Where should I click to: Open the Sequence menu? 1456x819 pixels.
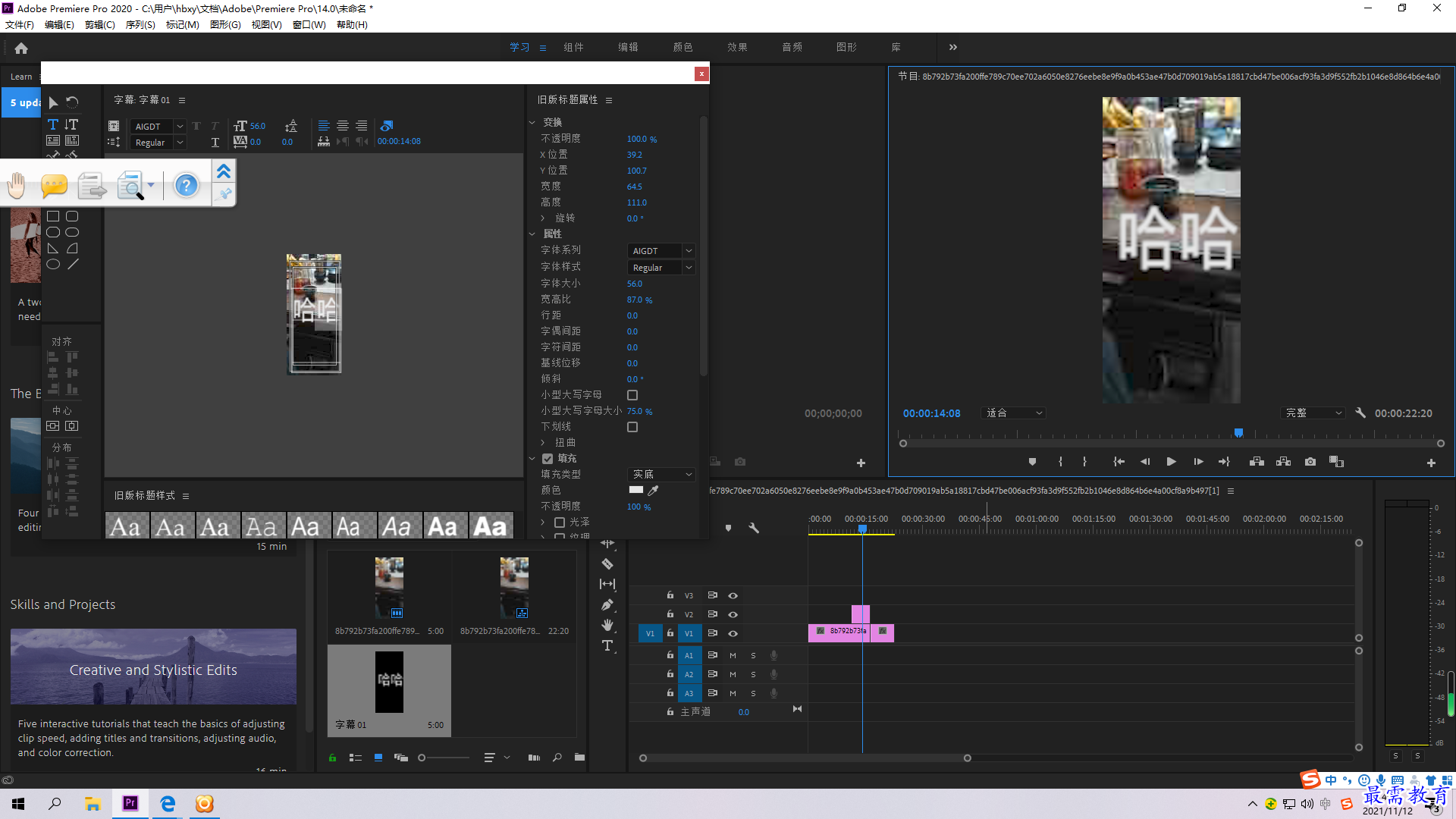[140, 25]
